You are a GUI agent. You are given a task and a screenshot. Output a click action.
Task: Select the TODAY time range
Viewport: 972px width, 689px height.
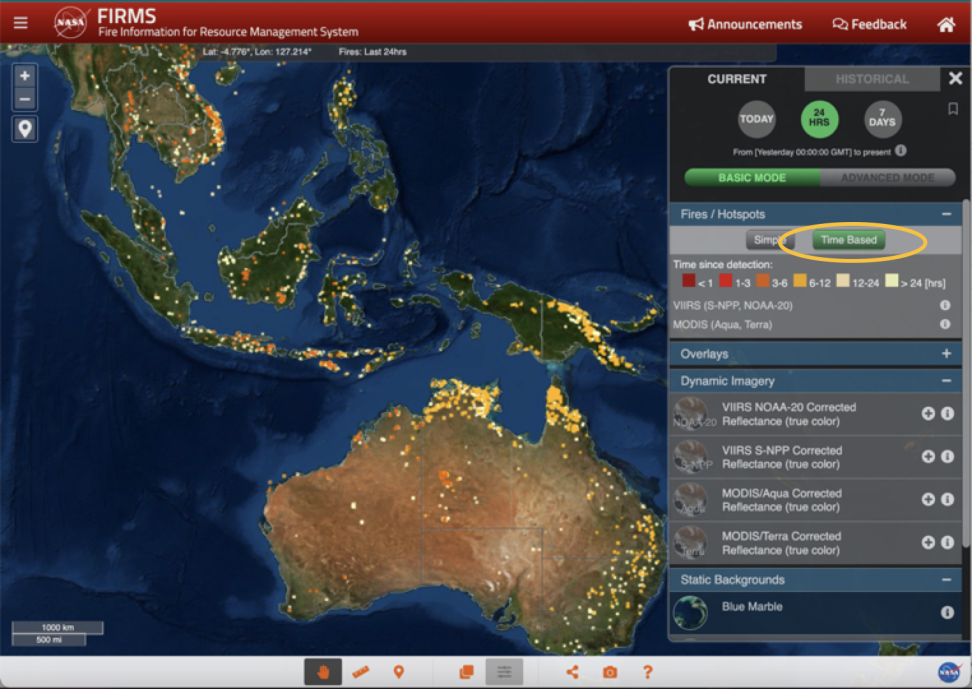click(756, 119)
